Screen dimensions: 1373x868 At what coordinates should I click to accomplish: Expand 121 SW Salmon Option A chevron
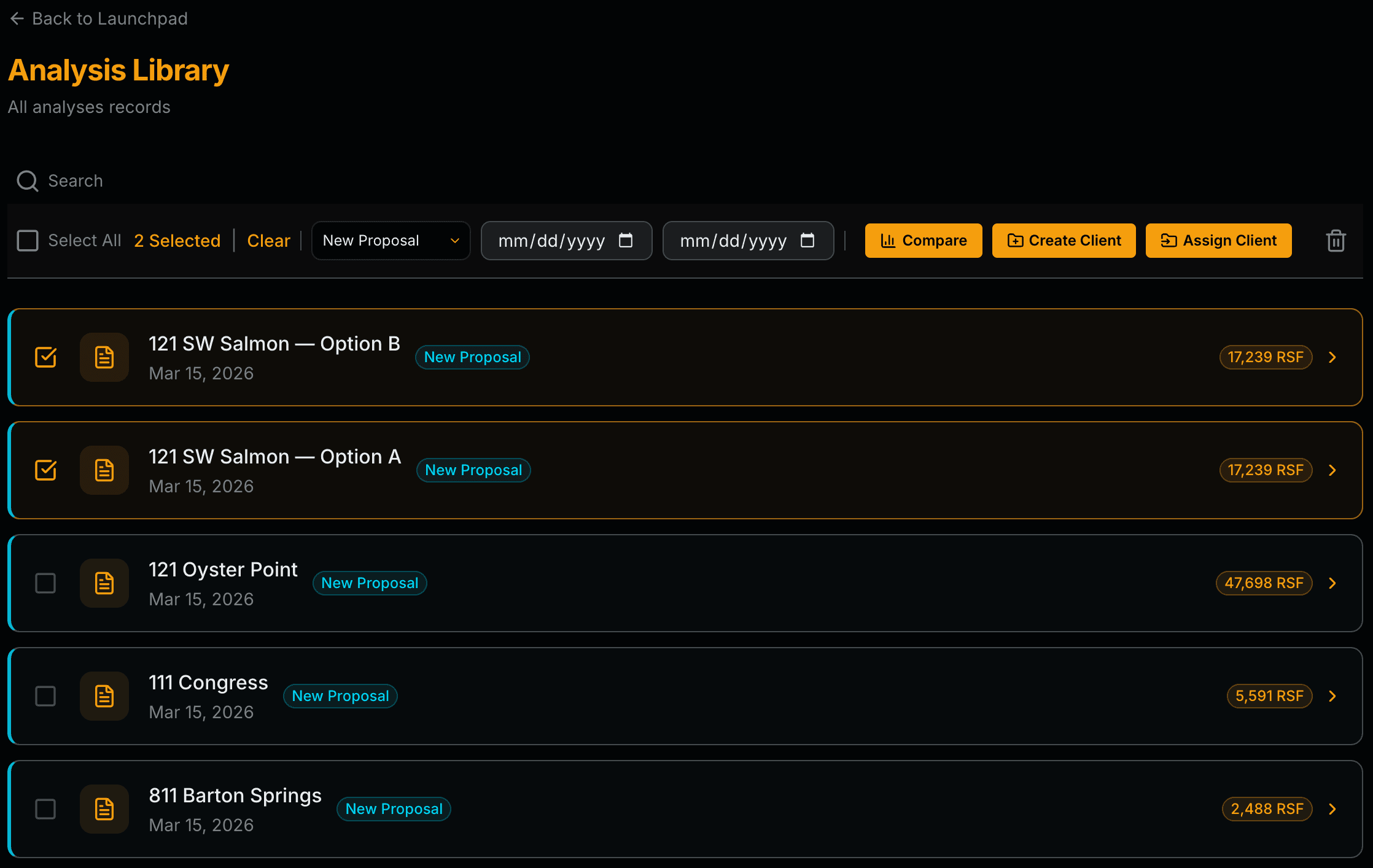point(1332,470)
